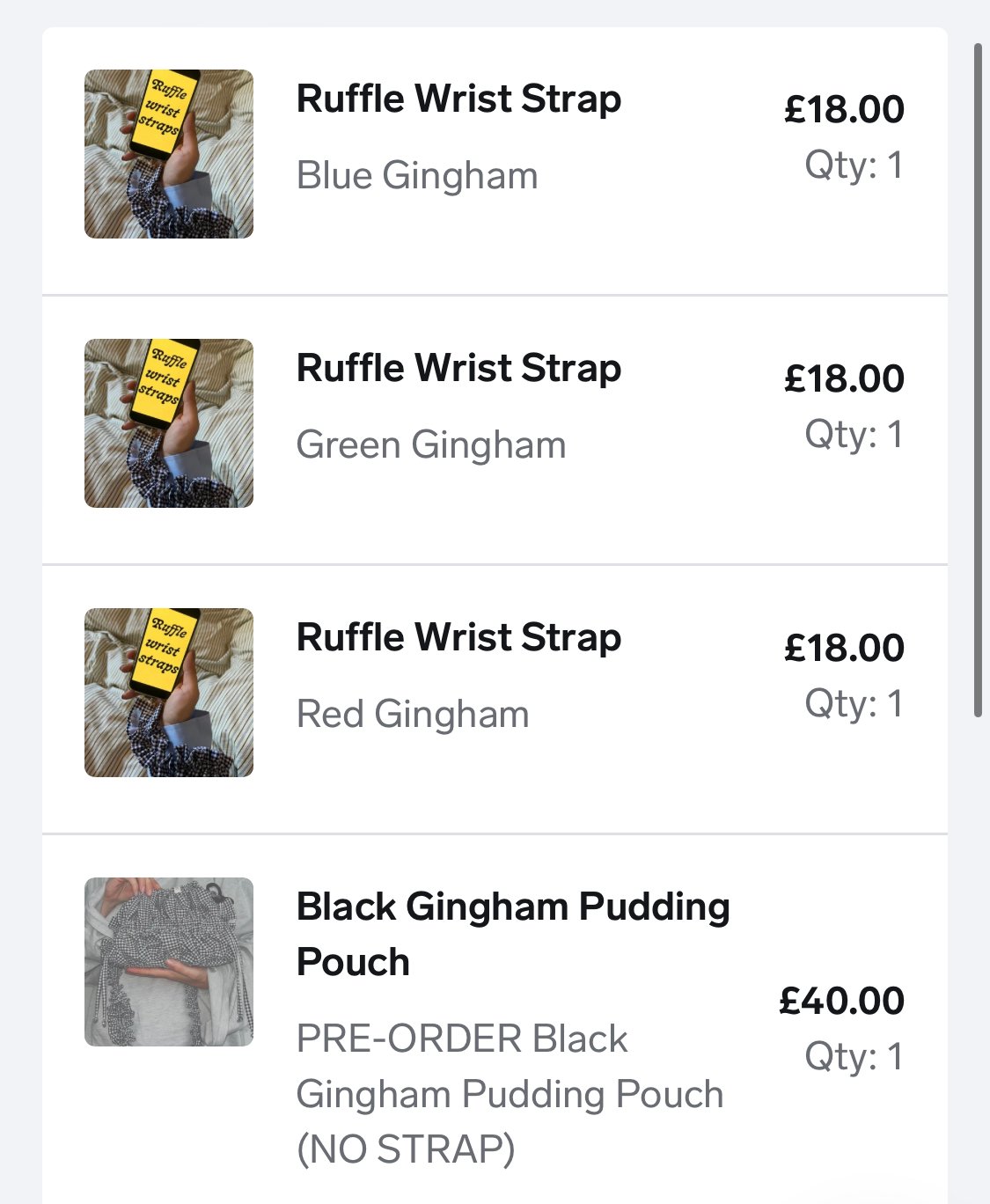Select the Blue Gingham variant text
The height and width of the screenshot is (1204, 990).
(x=417, y=175)
